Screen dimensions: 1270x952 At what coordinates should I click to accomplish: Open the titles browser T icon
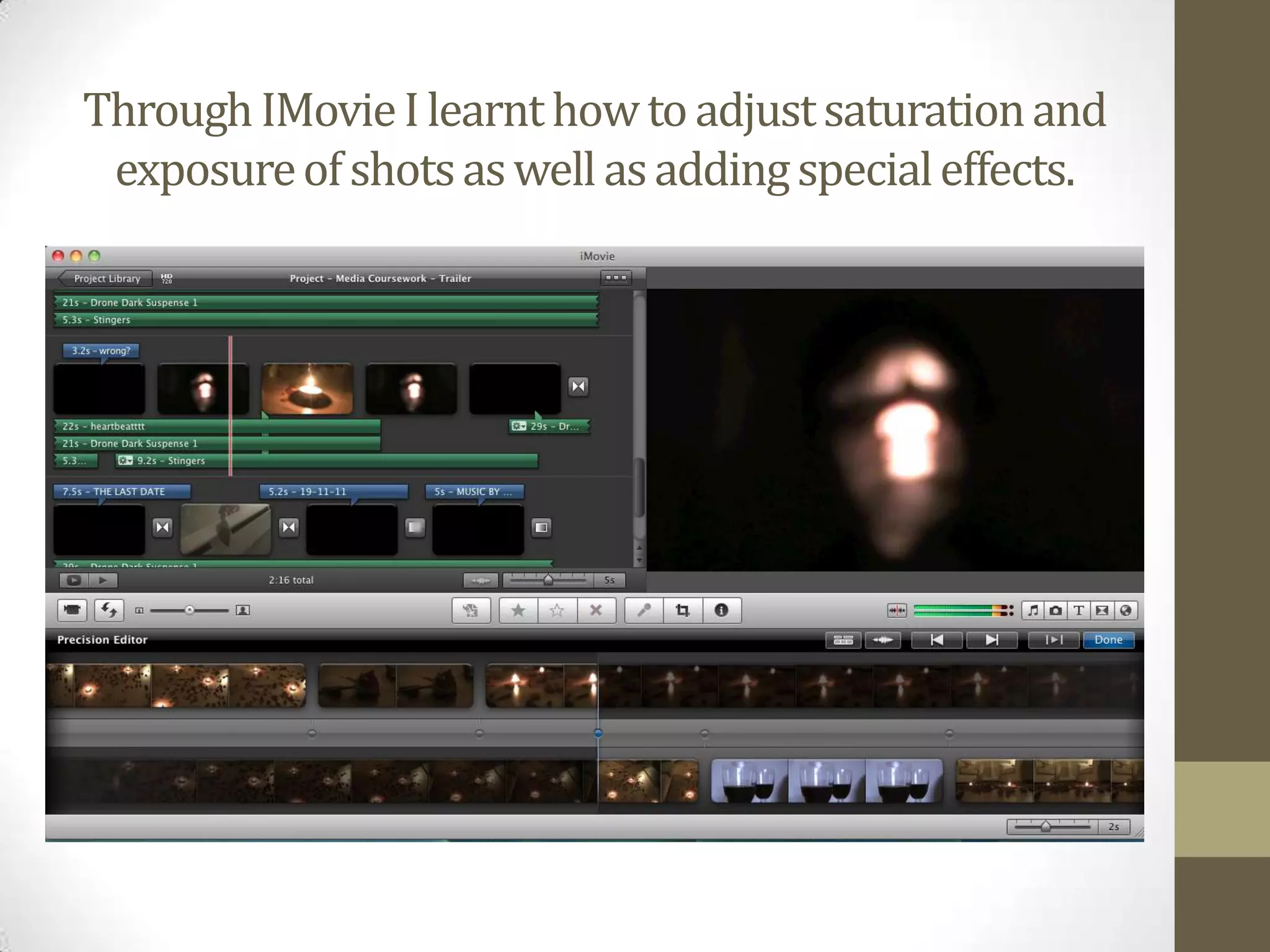(x=1079, y=610)
